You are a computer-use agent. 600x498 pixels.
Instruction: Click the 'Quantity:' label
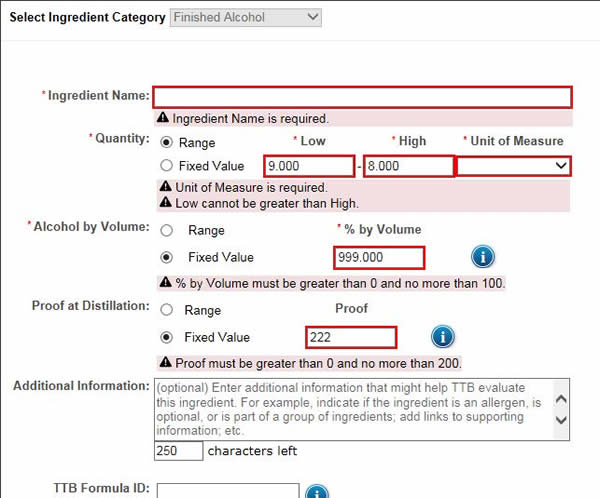tap(122, 138)
